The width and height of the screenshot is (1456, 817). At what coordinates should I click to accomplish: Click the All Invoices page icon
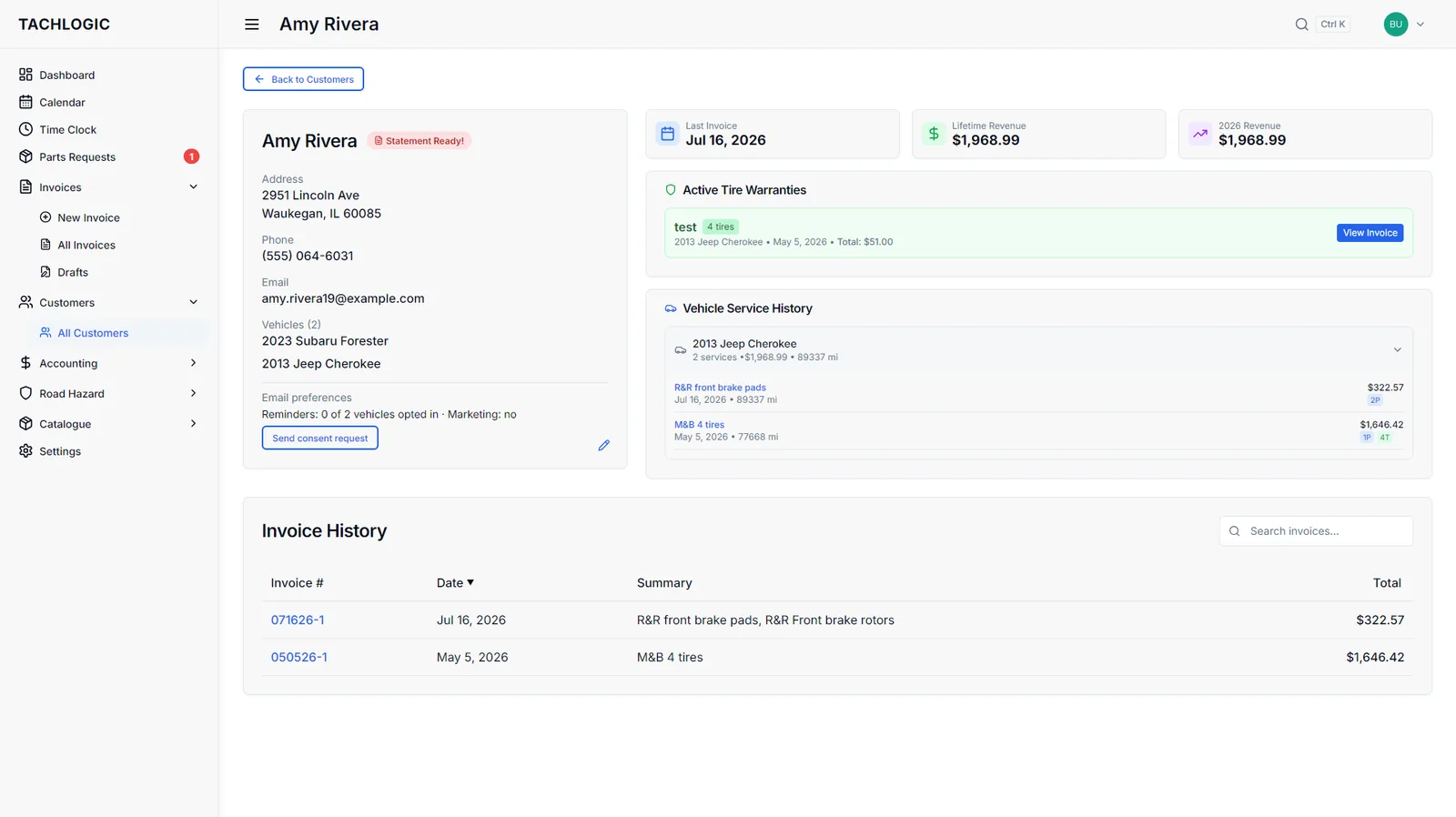click(x=45, y=245)
